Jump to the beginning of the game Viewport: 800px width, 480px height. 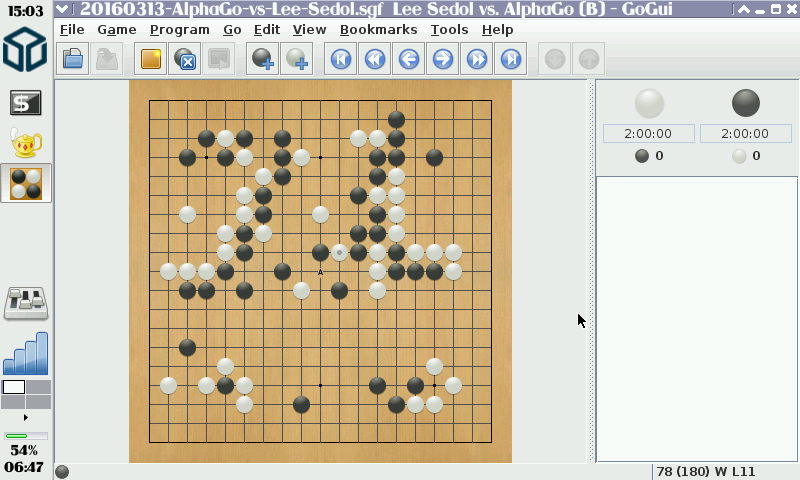[340, 59]
